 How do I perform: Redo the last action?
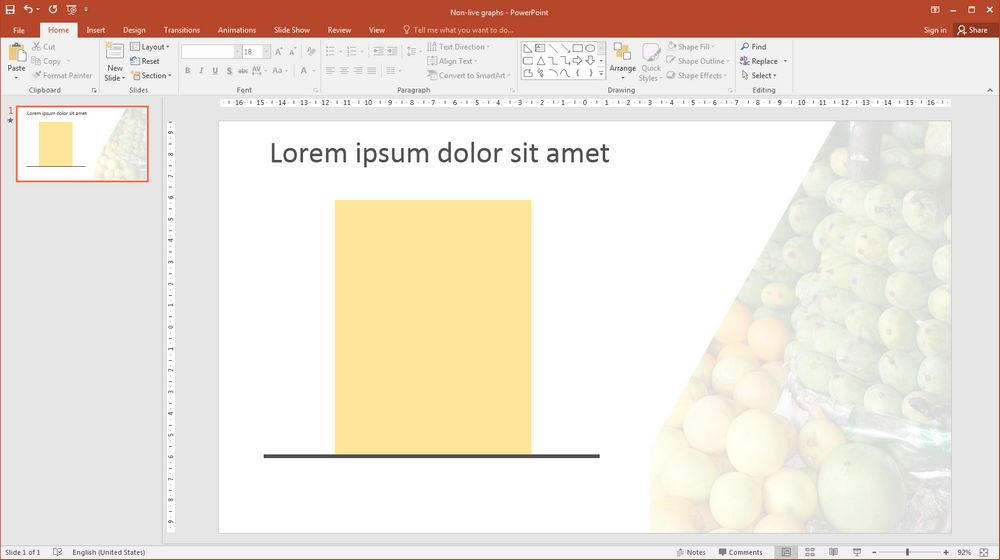click(53, 10)
